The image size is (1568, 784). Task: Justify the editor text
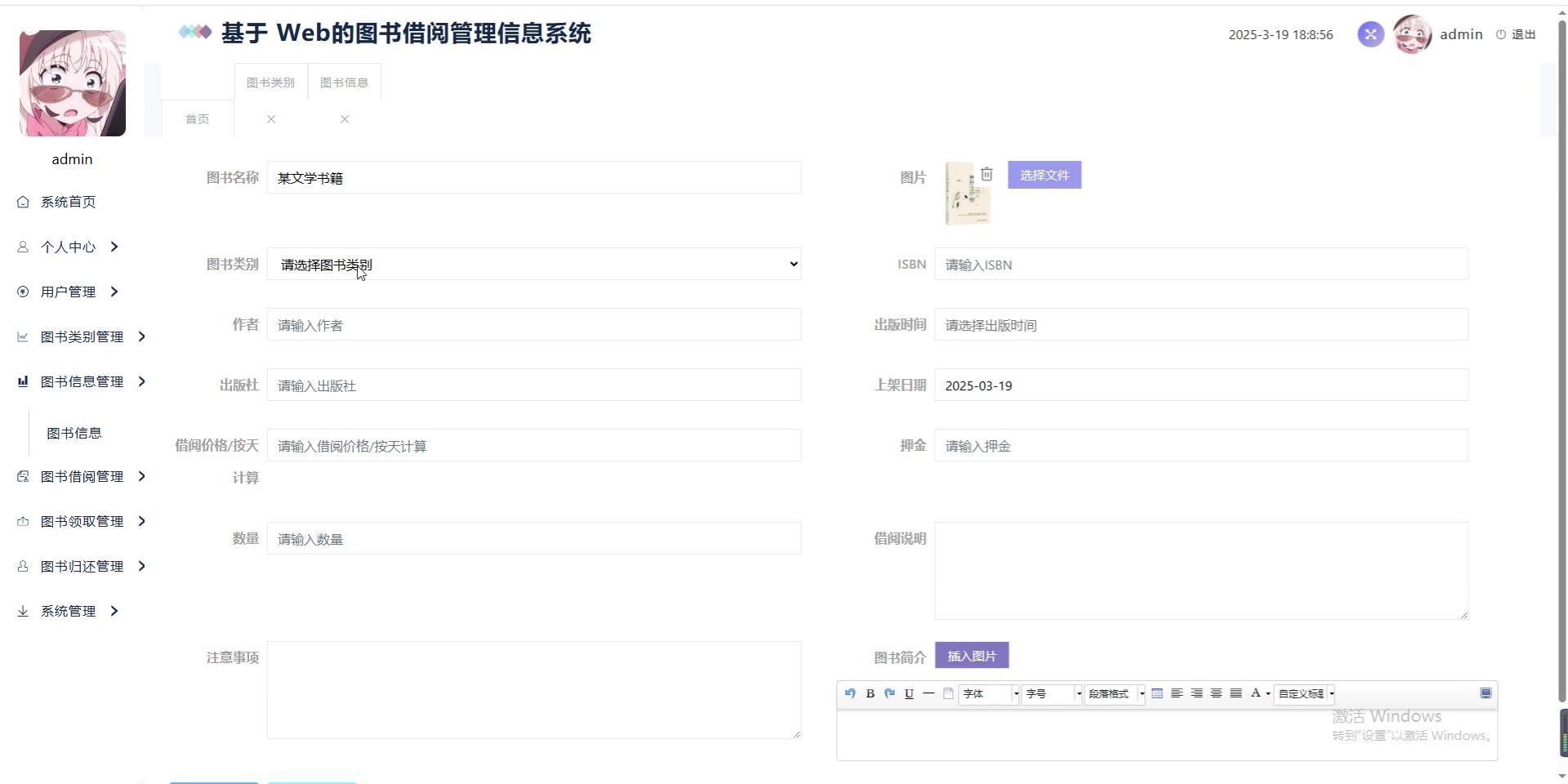pos(1236,693)
